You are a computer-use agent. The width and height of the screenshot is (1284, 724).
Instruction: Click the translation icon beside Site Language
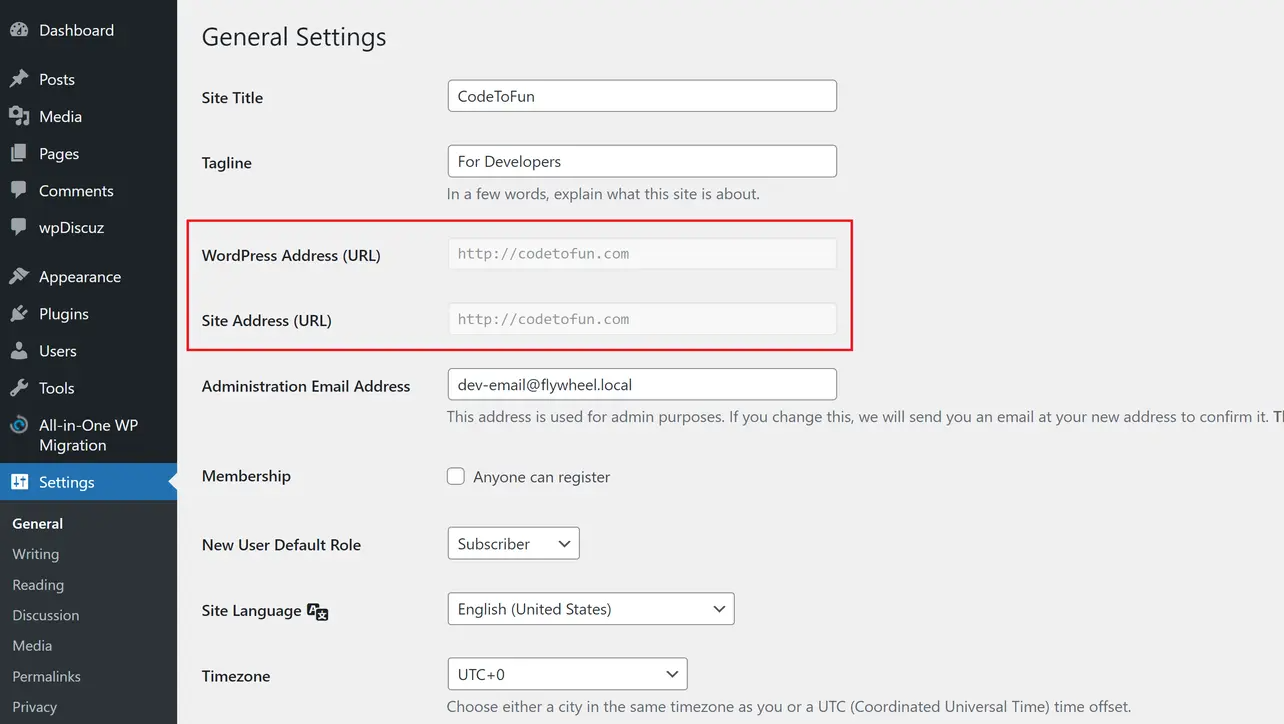click(318, 610)
